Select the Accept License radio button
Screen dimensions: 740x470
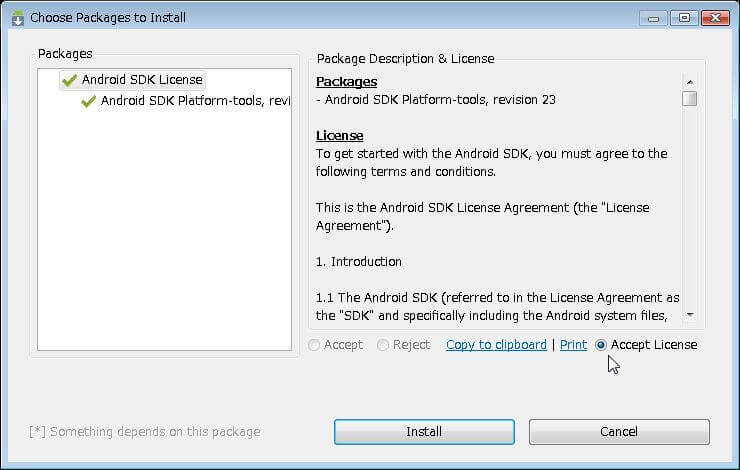tap(601, 345)
